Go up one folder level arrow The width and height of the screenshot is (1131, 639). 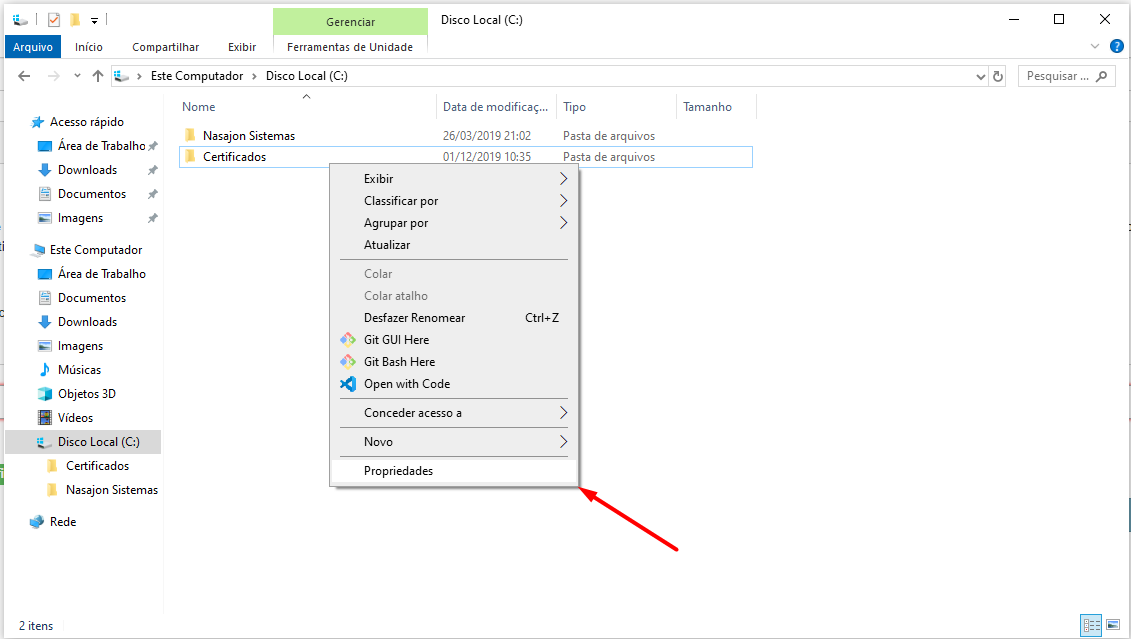(98, 76)
